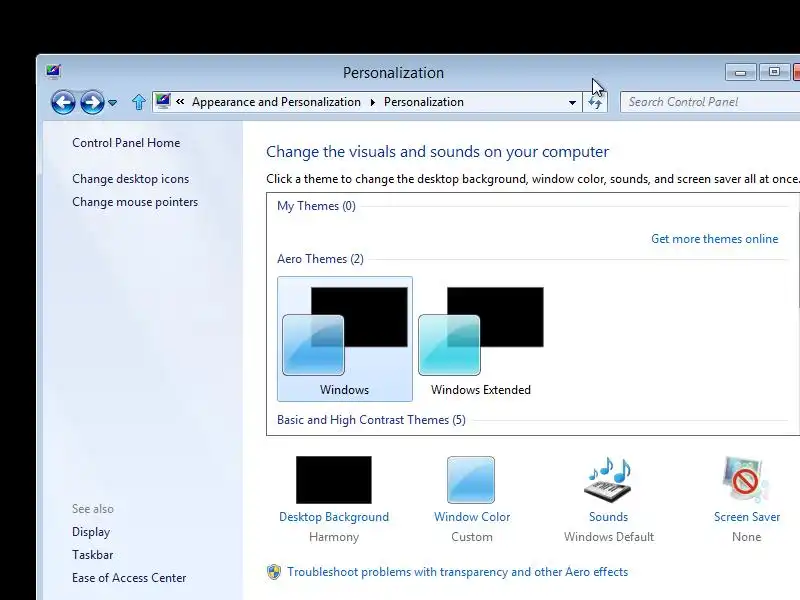This screenshot has height=600, width=800.
Task: Select the Windows Extended theme
Action: [x=481, y=339]
